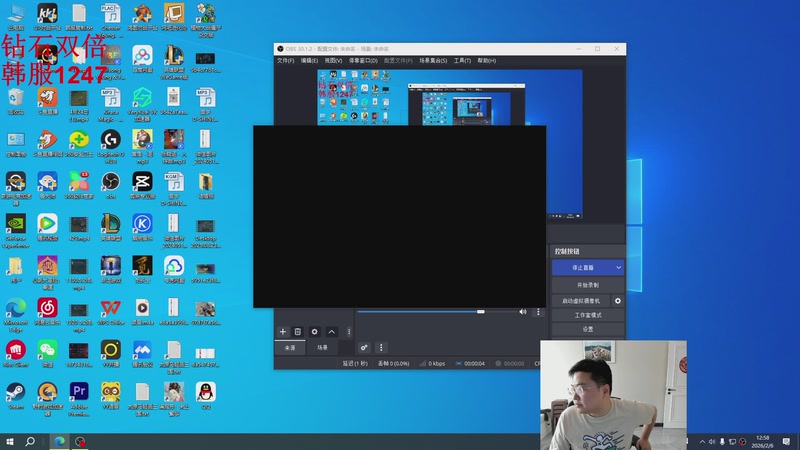
Task: Open the NetEase Cloud Music desktop icon
Action: (47, 312)
